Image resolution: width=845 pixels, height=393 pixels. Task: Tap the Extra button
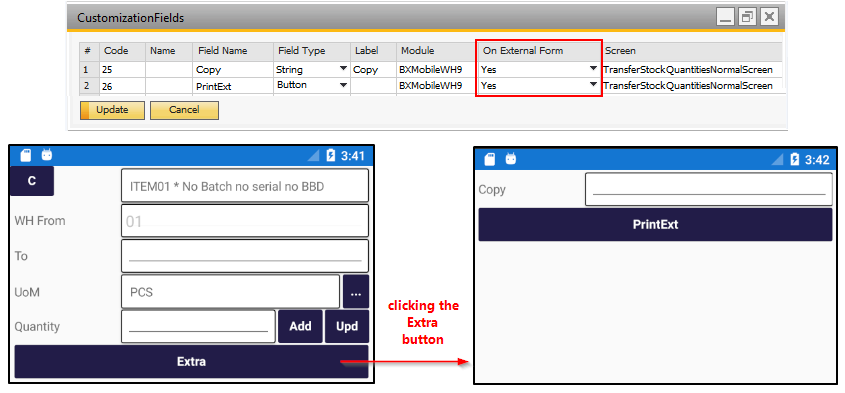pos(191,361)
